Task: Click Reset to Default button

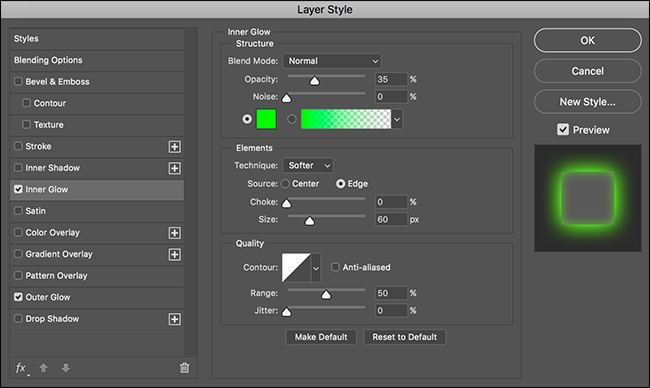Action: pos(405,337)
